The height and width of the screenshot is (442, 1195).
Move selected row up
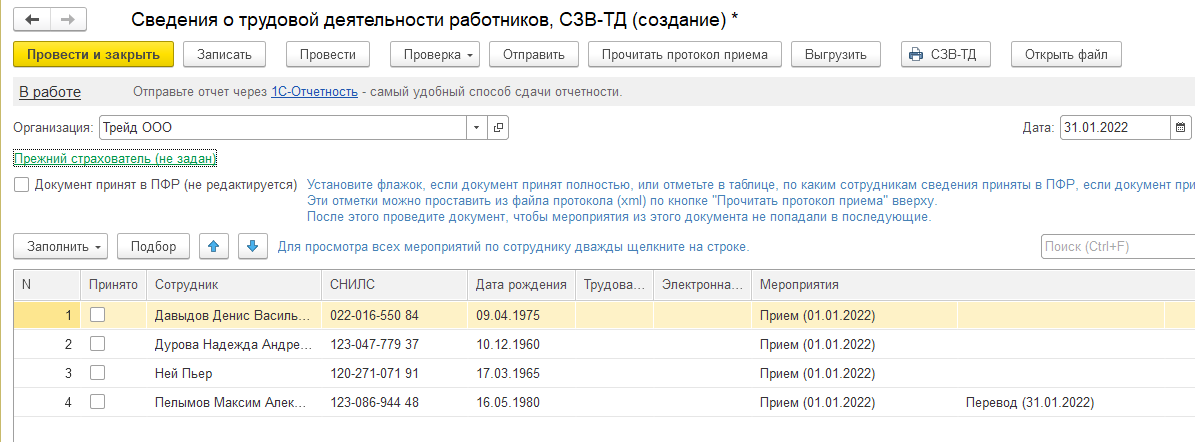[213, 246]
